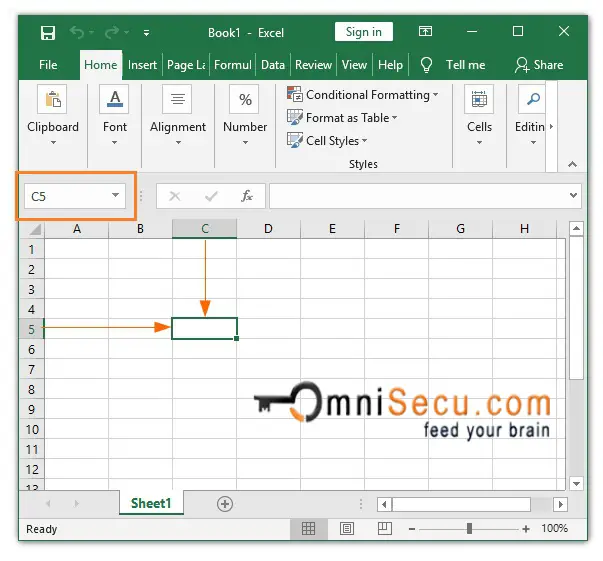Click horizontal scrollbar right arrow
The height and width of the screenshot is (561, 603).
pyautogui.click(x=560, y=504)
